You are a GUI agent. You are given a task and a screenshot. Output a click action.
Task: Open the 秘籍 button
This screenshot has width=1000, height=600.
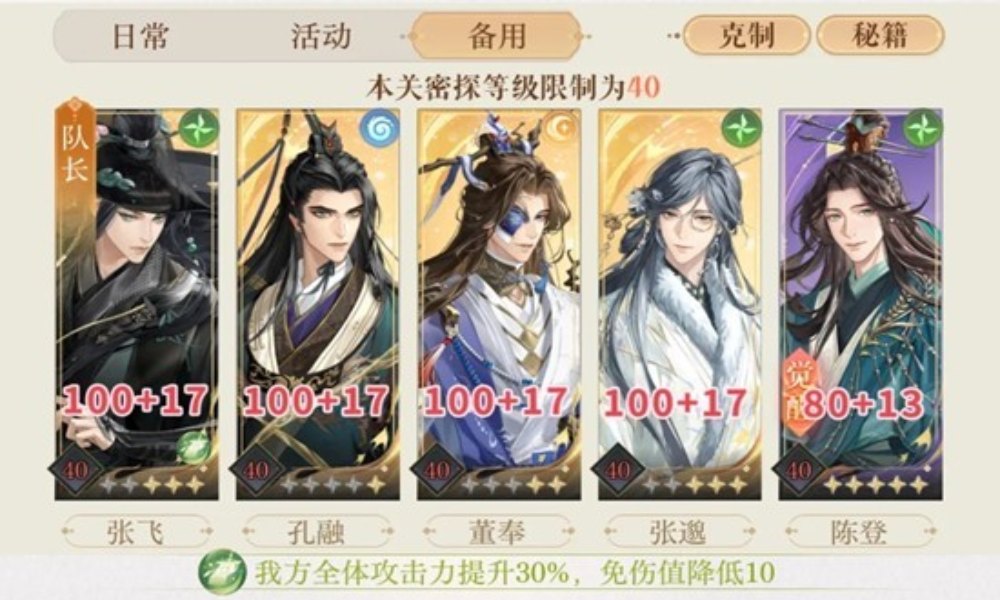click(879, 35)
